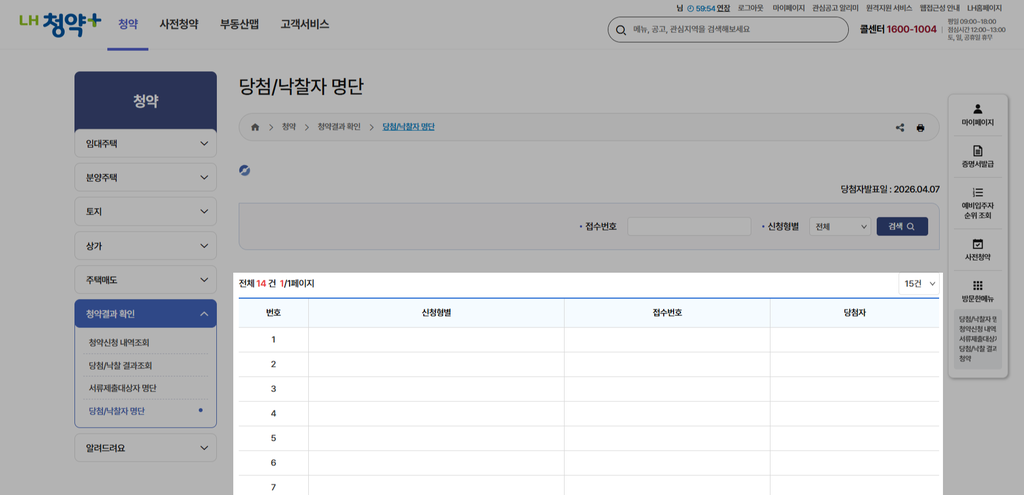1024x495 pixels.
Task: Click 로그아웃 link
Action: point(750,8)
